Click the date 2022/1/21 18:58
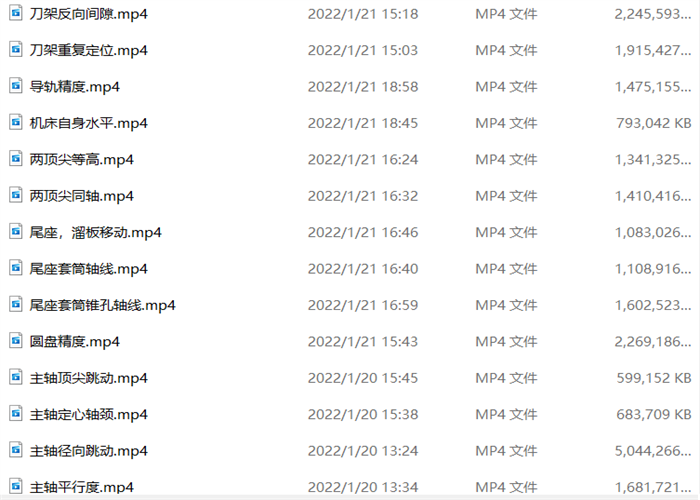 (x=363, y=87)
